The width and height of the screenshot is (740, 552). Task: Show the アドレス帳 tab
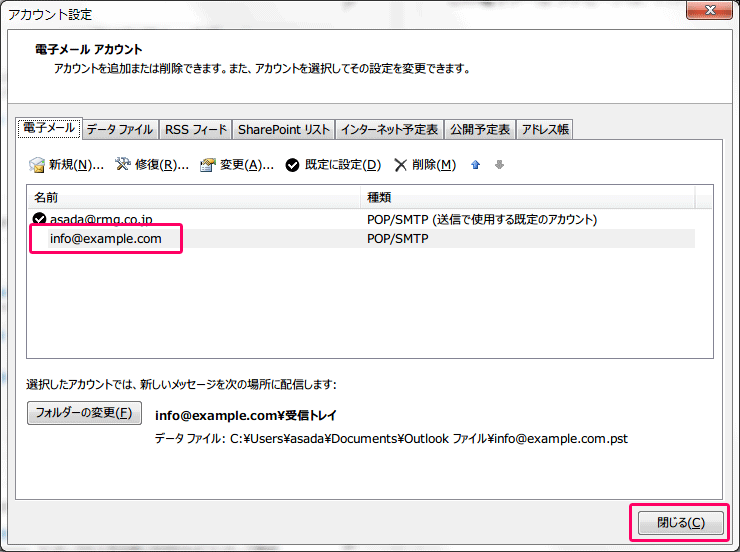[x=545, y=129]
